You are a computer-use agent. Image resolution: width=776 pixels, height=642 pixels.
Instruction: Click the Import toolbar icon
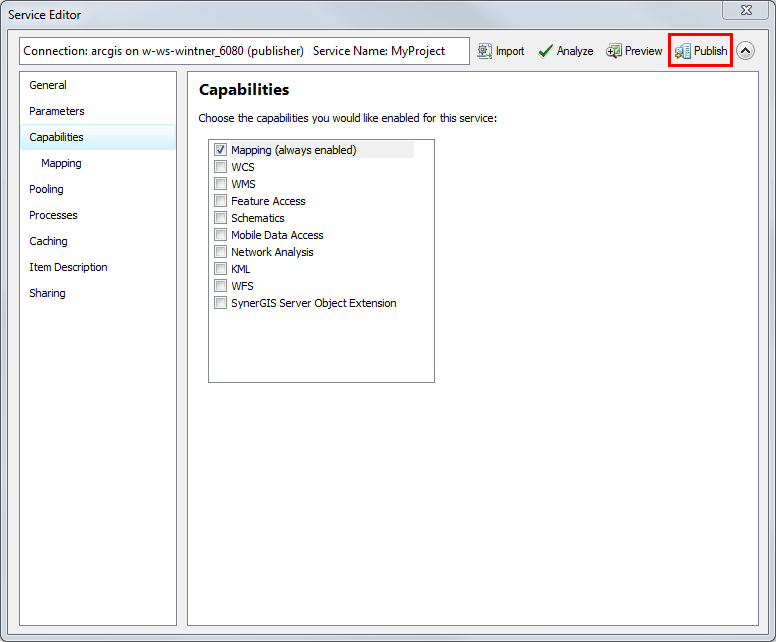[485, 51]
